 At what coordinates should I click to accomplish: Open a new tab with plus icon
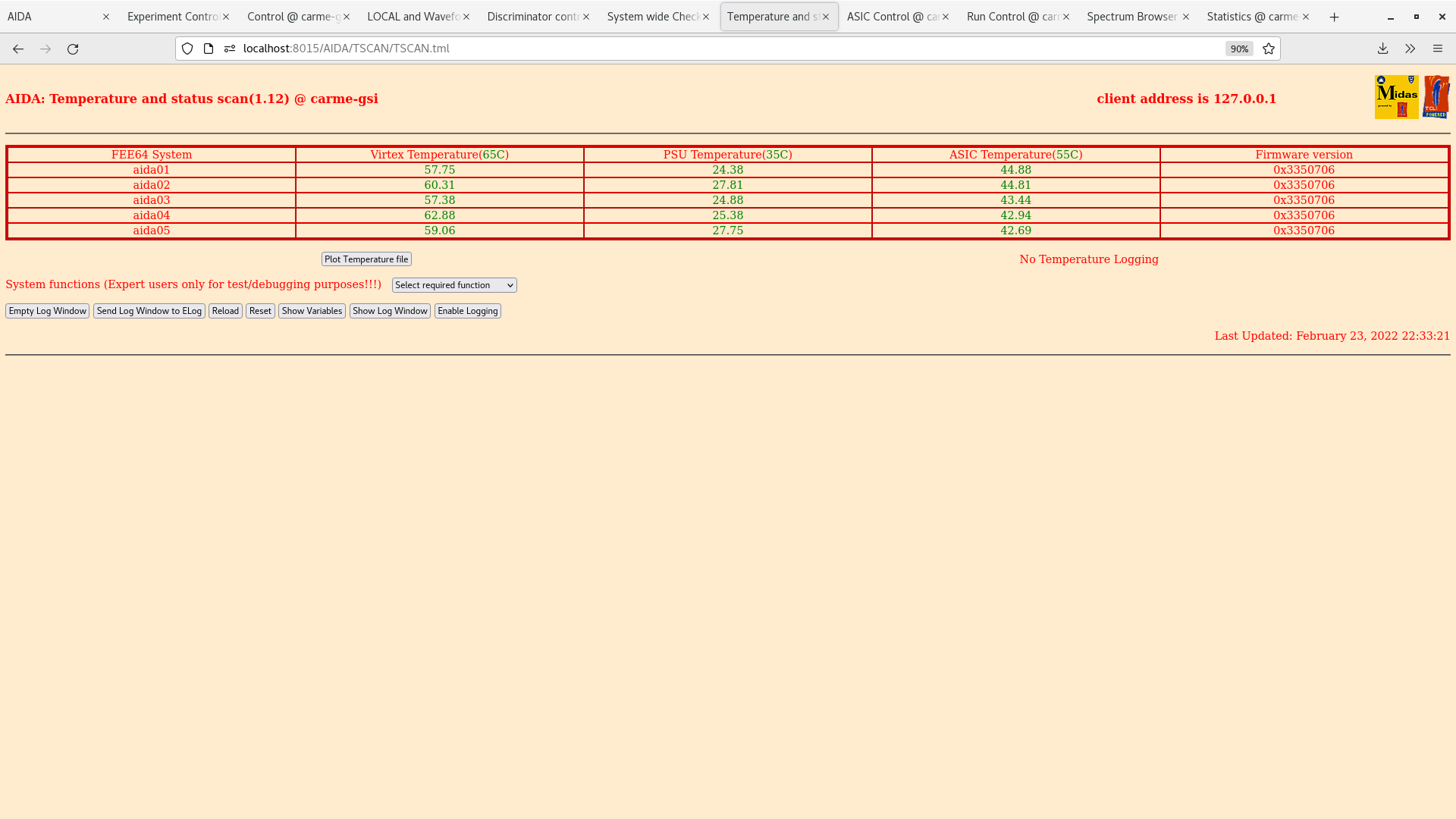tap(1335, 17)
